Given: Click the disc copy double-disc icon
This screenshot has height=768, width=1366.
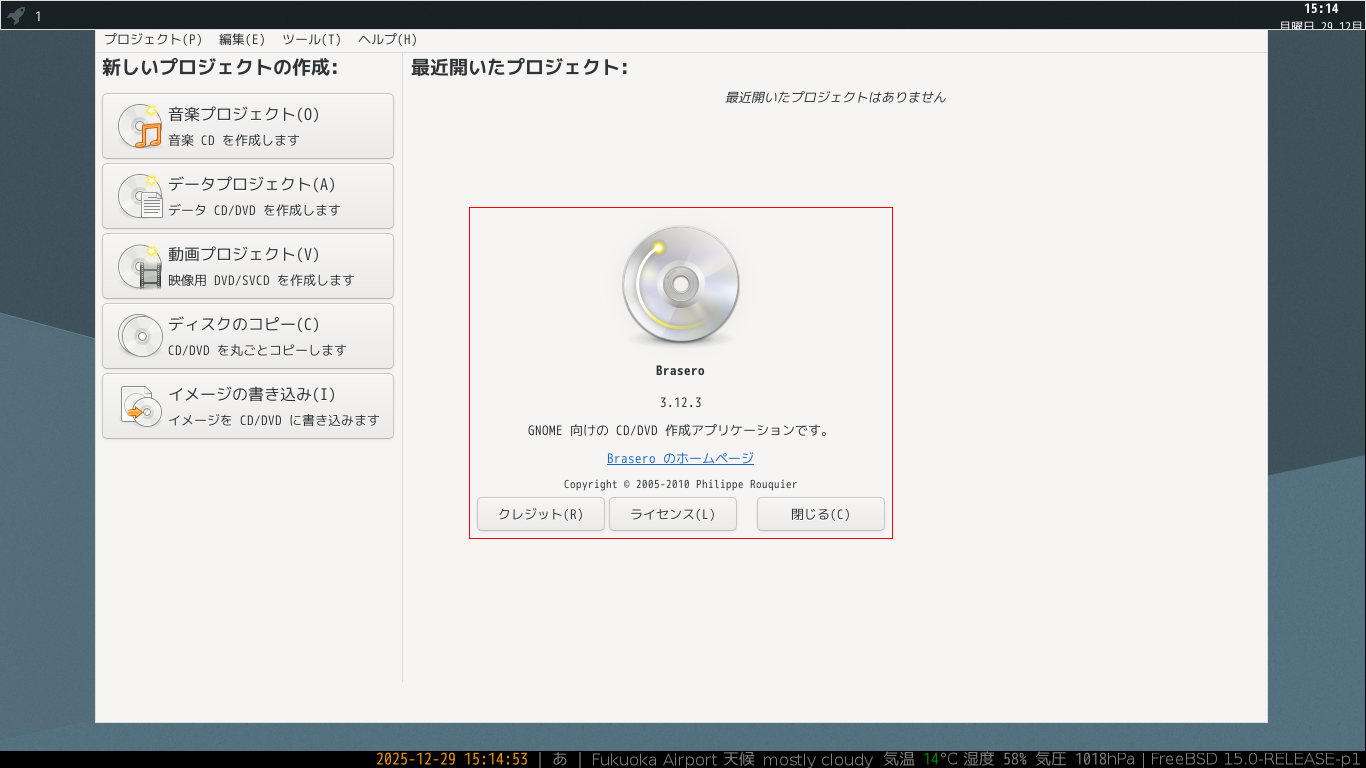Looking at the screenshot, I should (140, 336).
